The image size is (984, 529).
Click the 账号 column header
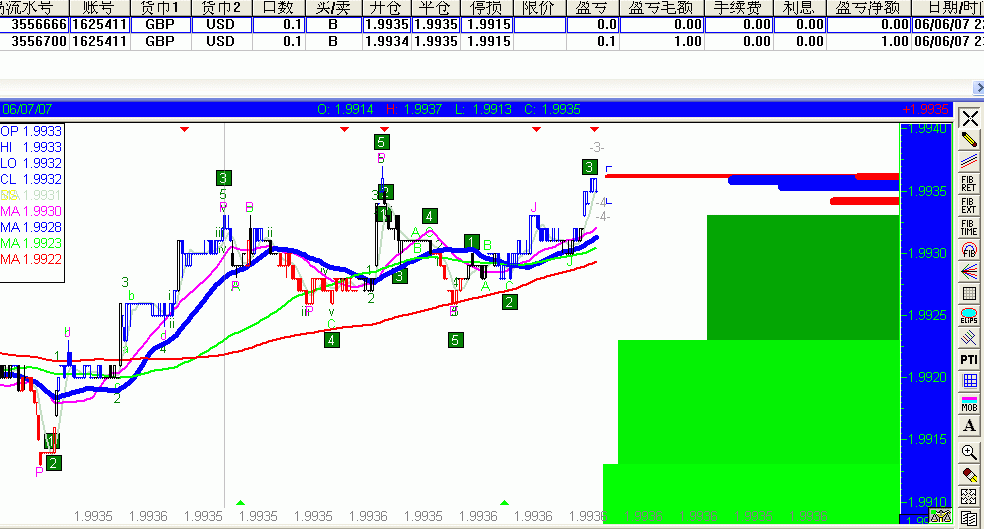pyautogui.click(x=99, y=8)
